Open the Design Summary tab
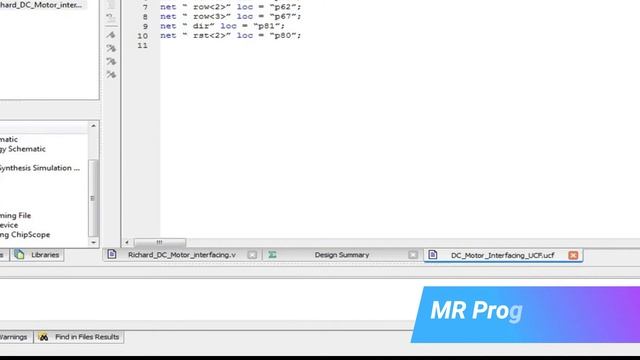The width and height of the screenshot is (640, 360). pos(342,255)
